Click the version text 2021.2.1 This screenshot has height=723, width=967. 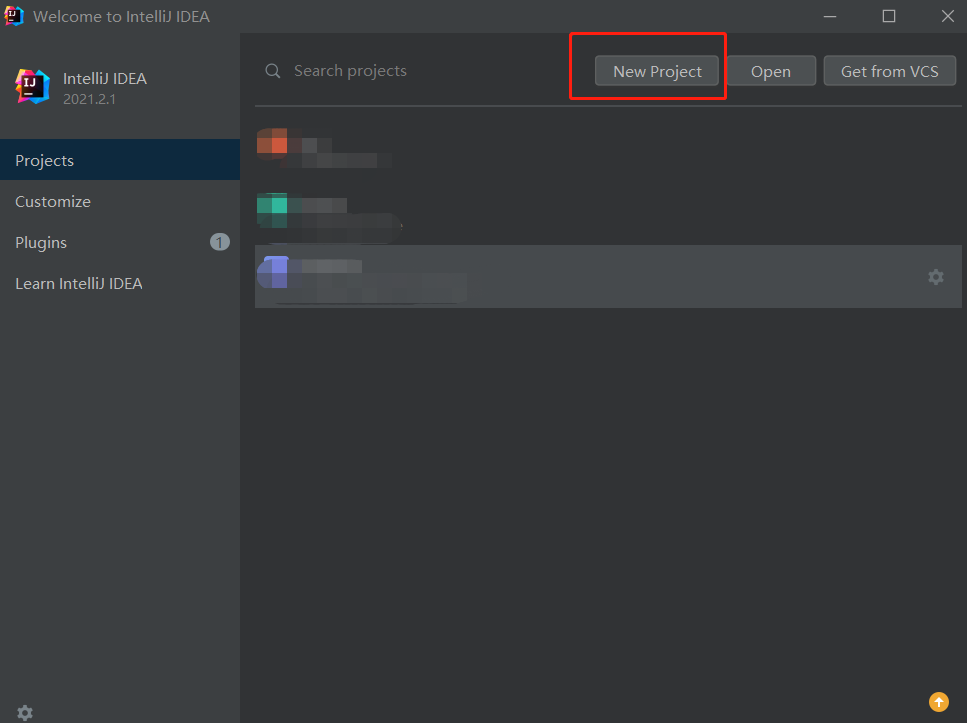coord(89,99)
